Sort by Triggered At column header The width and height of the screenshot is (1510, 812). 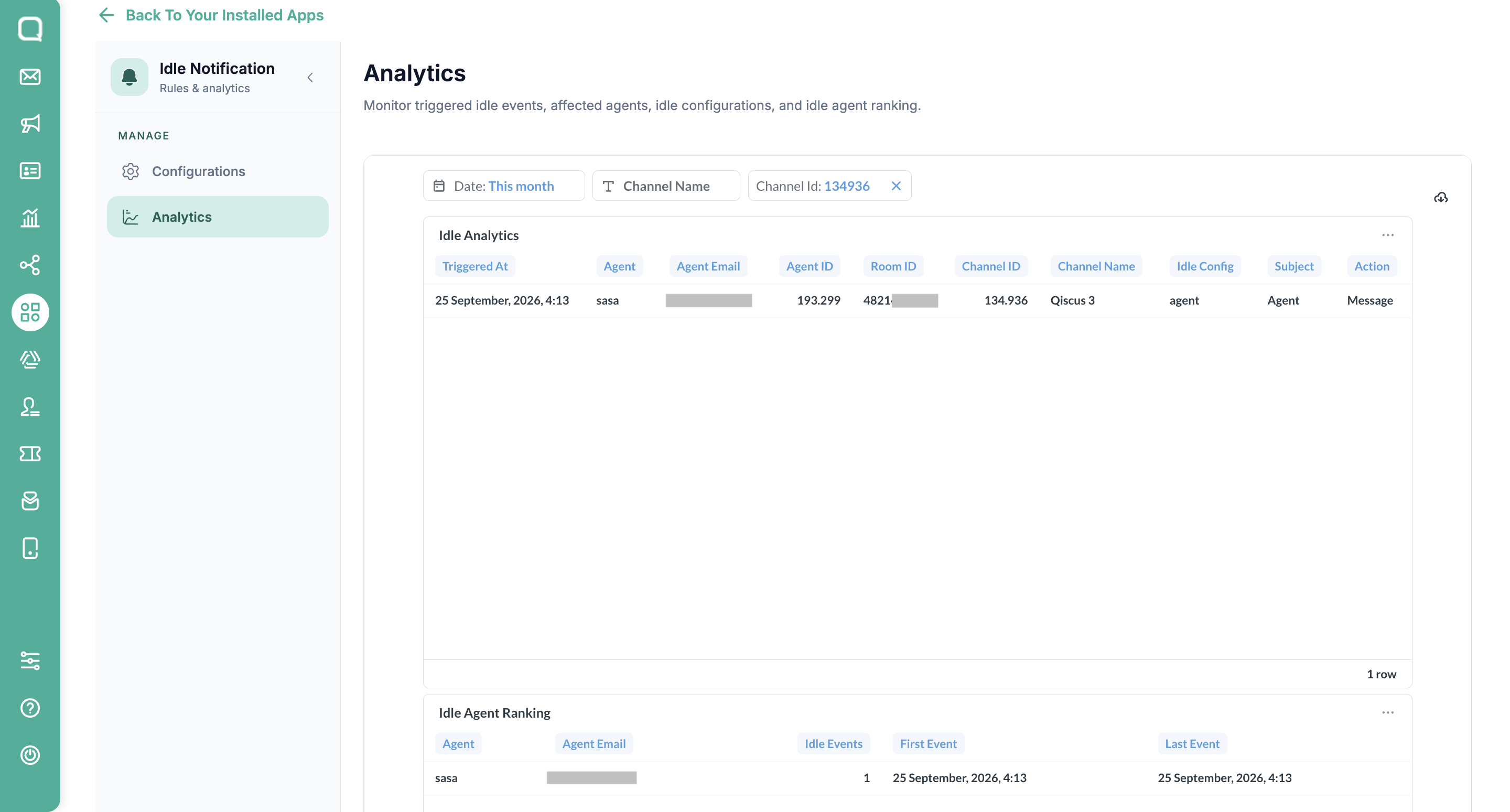475,266
